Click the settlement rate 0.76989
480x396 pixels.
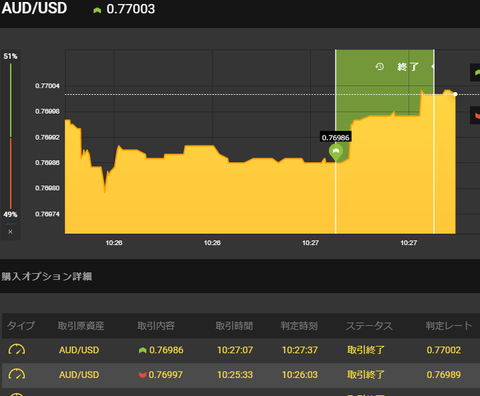point(444,375)
